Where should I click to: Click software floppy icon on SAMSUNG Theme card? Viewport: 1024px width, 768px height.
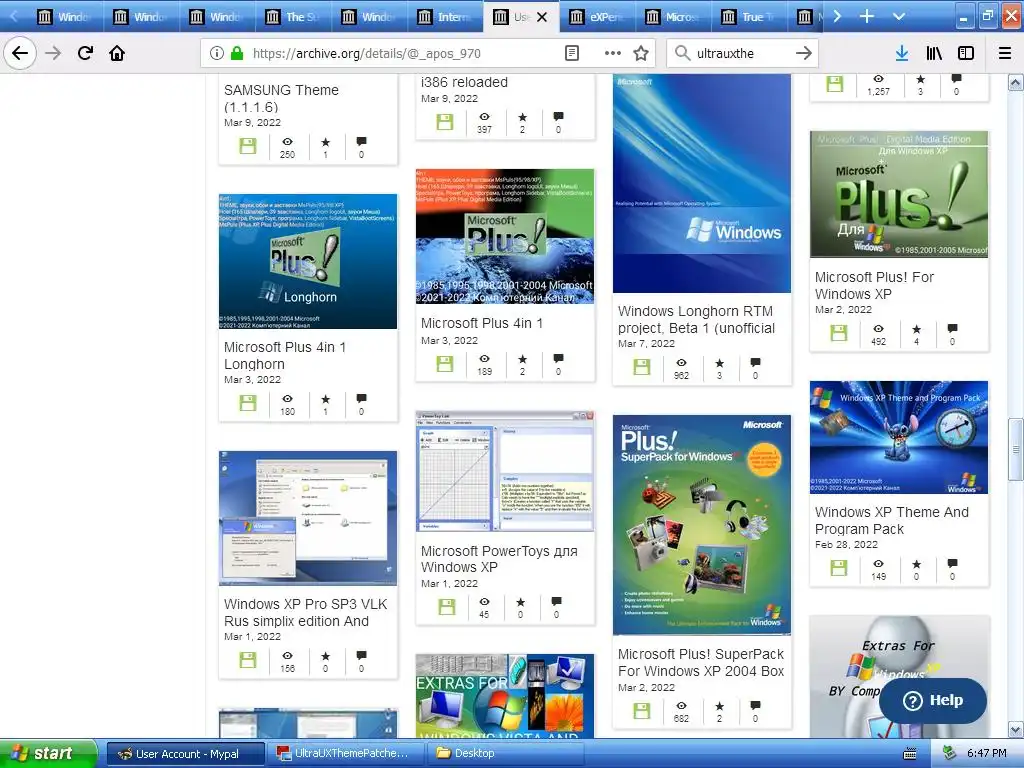coord(248,146)
